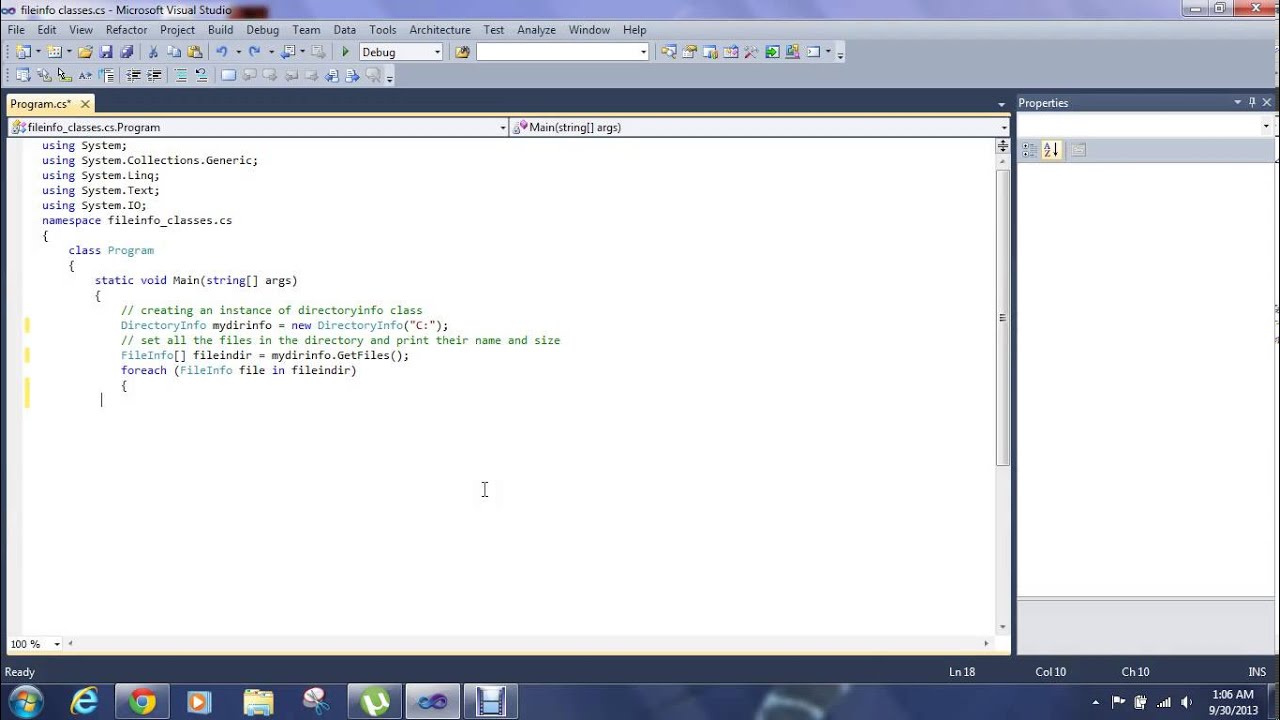The width and height of the screenshot is (1280, 720).
Task: Open the Tools menu
Action: coord(383,30)
